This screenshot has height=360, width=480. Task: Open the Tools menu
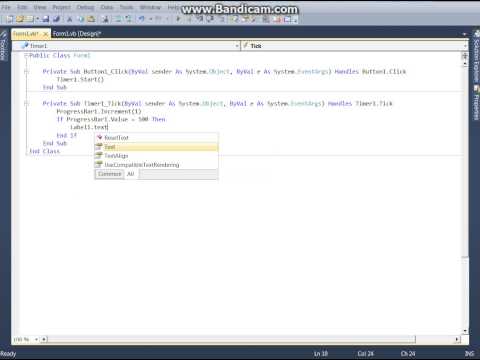(x=126, y=7)
